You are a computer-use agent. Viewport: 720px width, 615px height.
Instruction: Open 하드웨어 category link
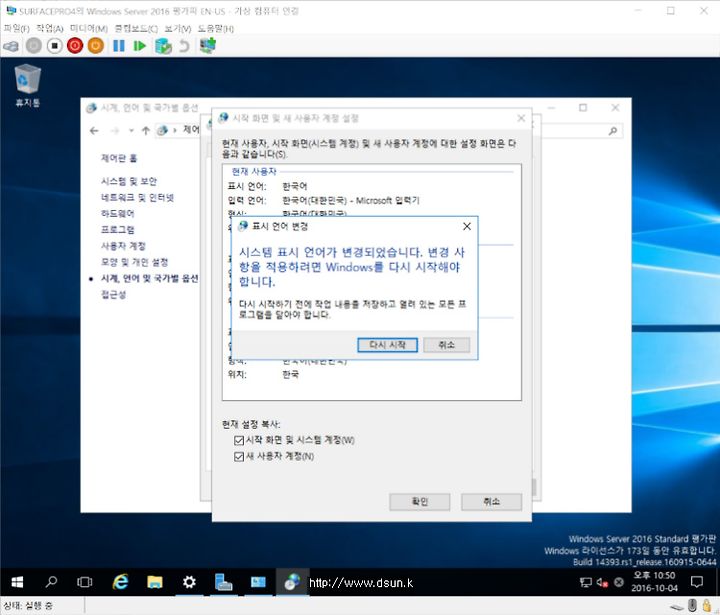tap(118, 214)
